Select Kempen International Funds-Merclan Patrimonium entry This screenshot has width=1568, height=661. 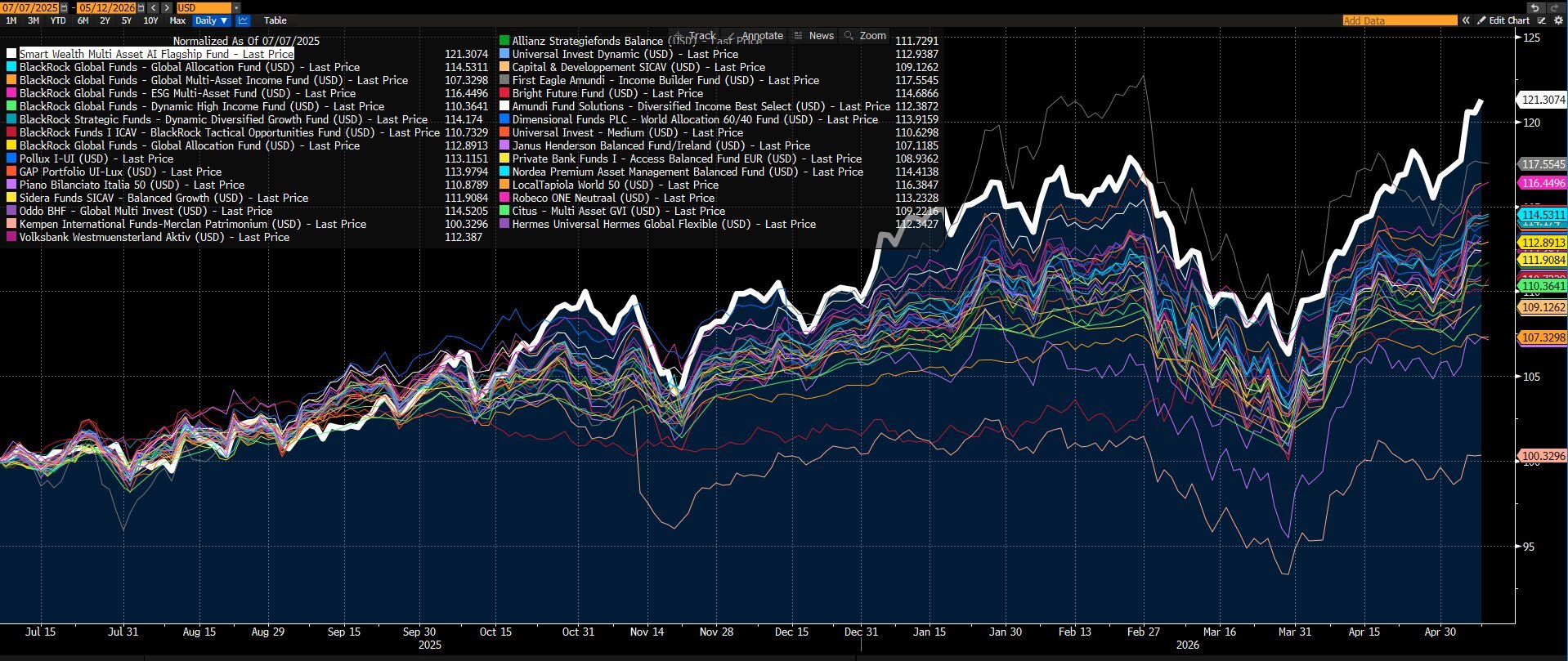[x=193, y=224]
